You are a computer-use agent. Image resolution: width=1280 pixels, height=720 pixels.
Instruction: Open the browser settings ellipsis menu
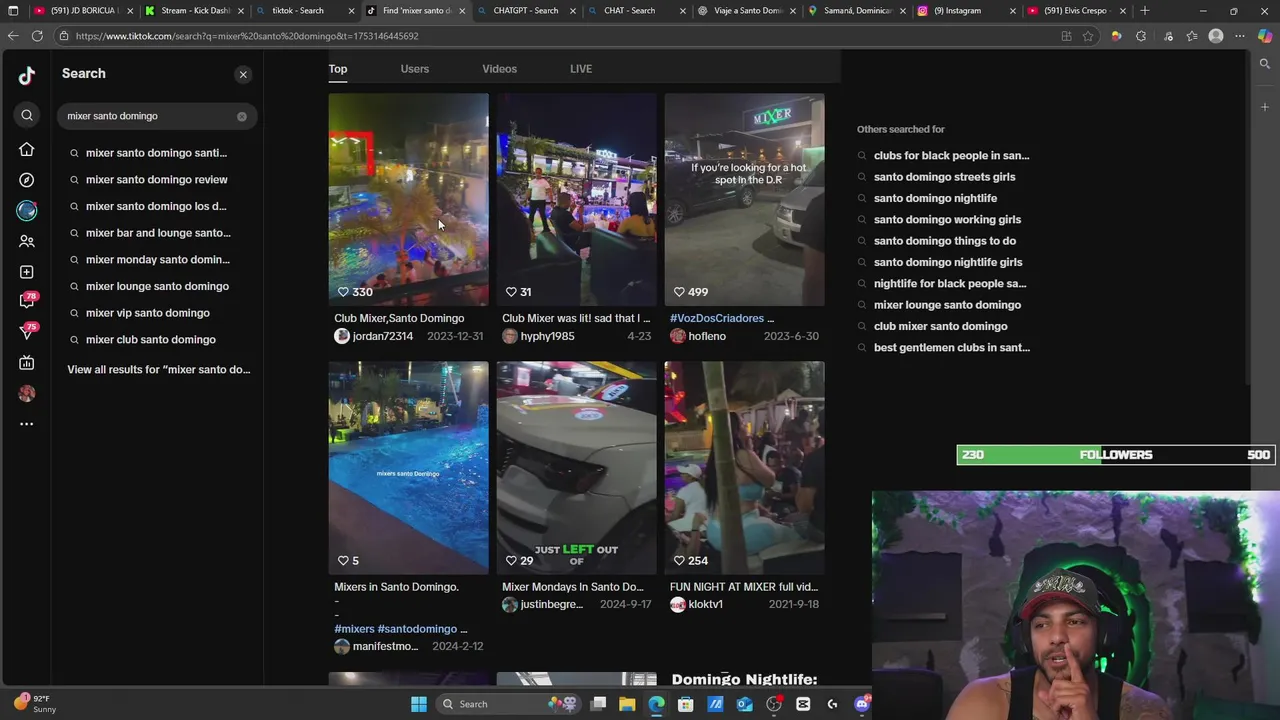1240,36
